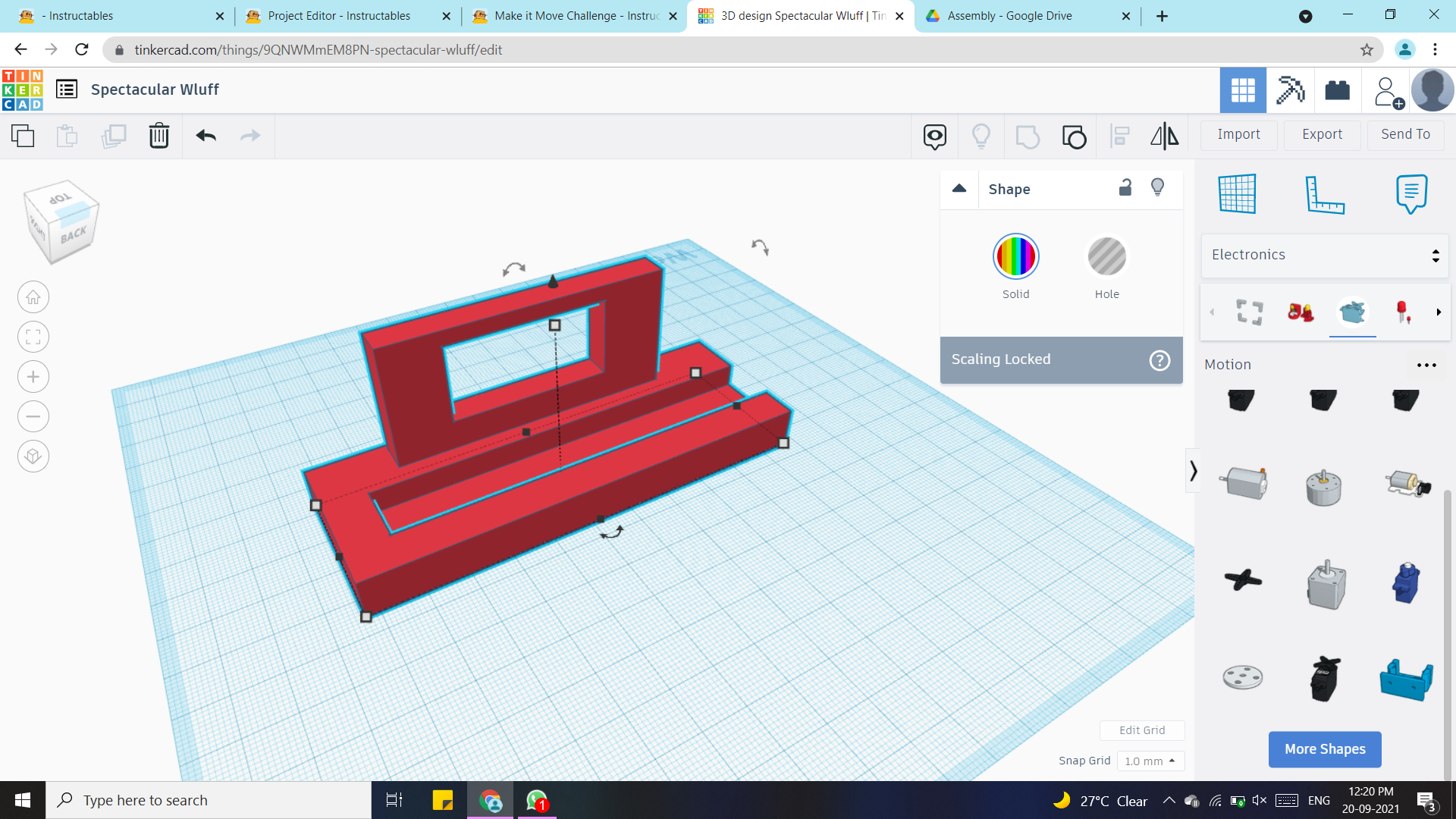Open the Snap Grid 1.0 mm dropdown
Viewport: 1456px width, 819px height.
pyautogui.click(x=1150, y=761)
